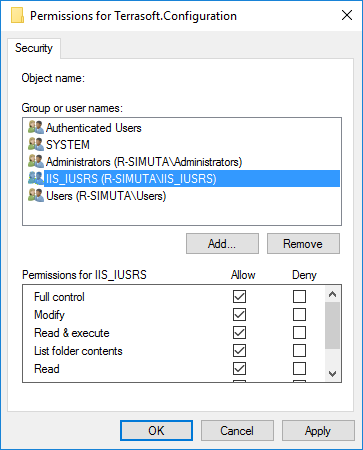Confirm with the OK button

coord(156,431)
